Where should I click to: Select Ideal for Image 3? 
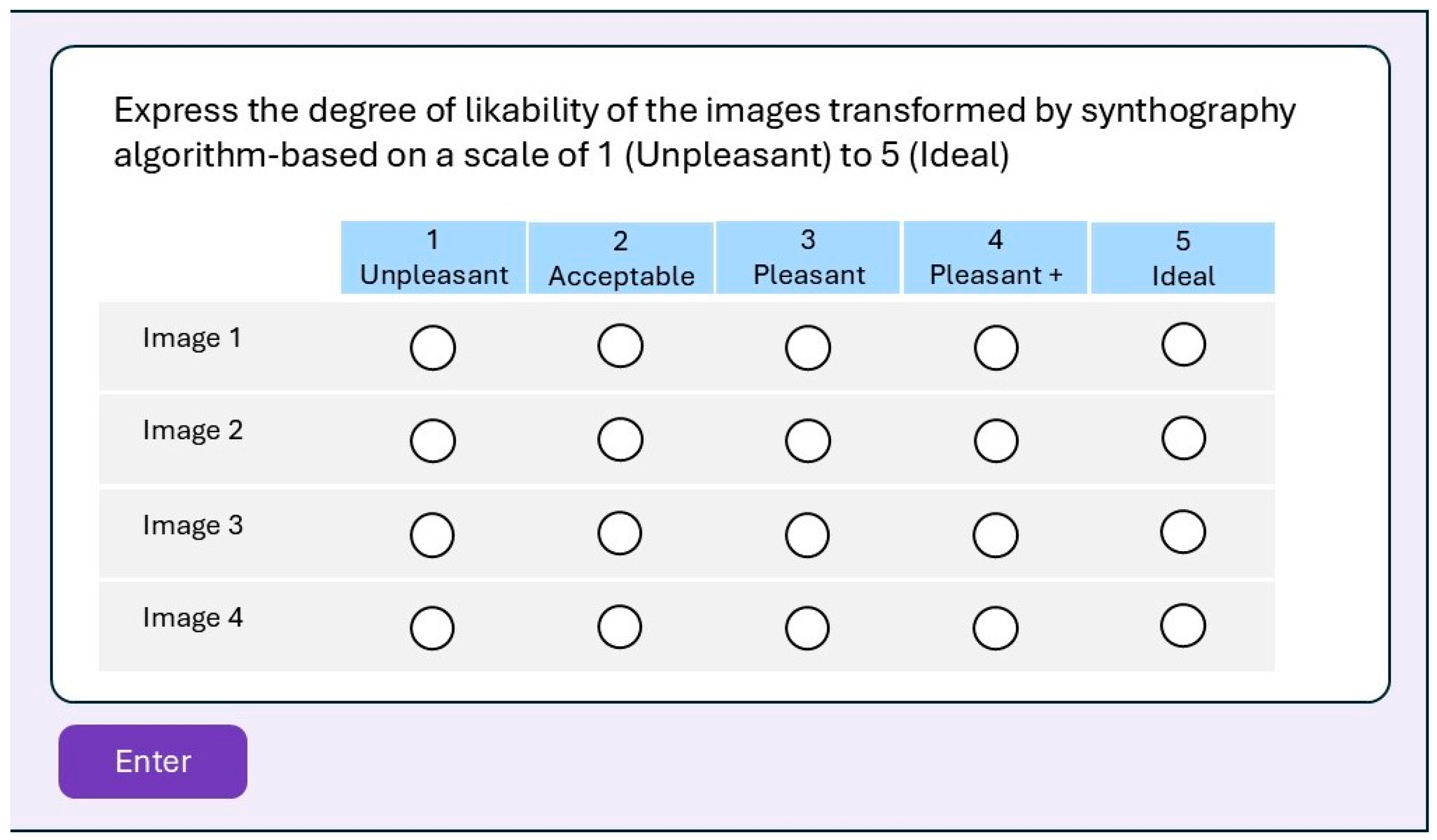click(1183, 531)
